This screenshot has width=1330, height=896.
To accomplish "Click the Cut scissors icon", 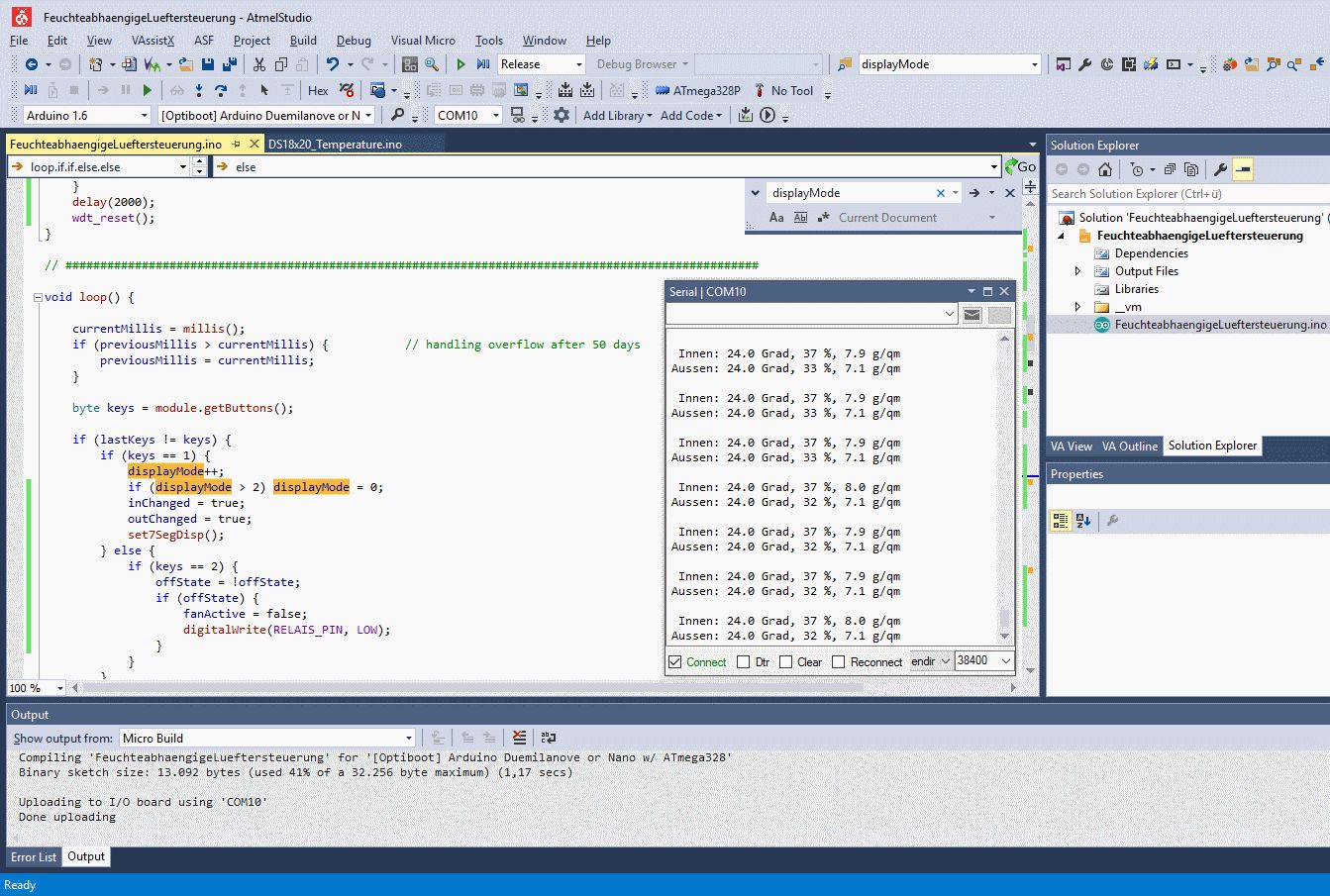I will coord(258,64).
